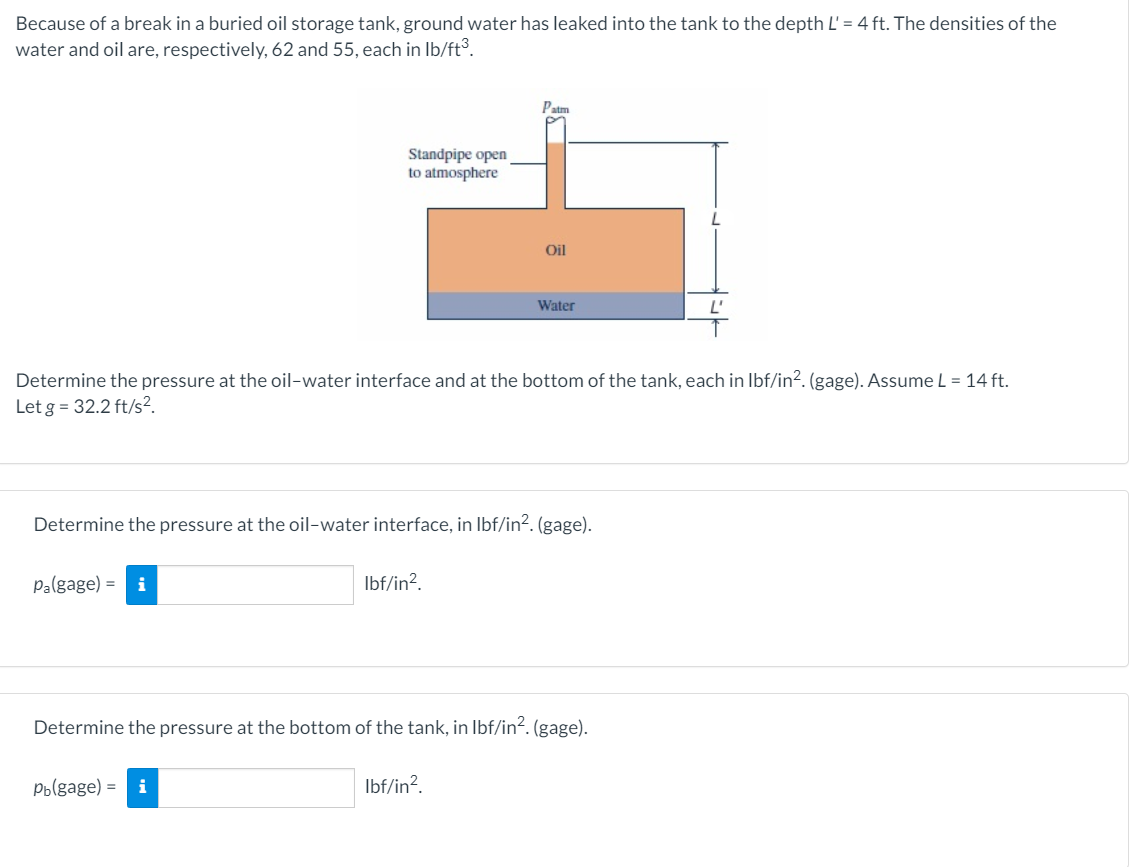Select the blue i button in the second answer row
Screen dimensions: 1129x867
click(x=143, y=789)
